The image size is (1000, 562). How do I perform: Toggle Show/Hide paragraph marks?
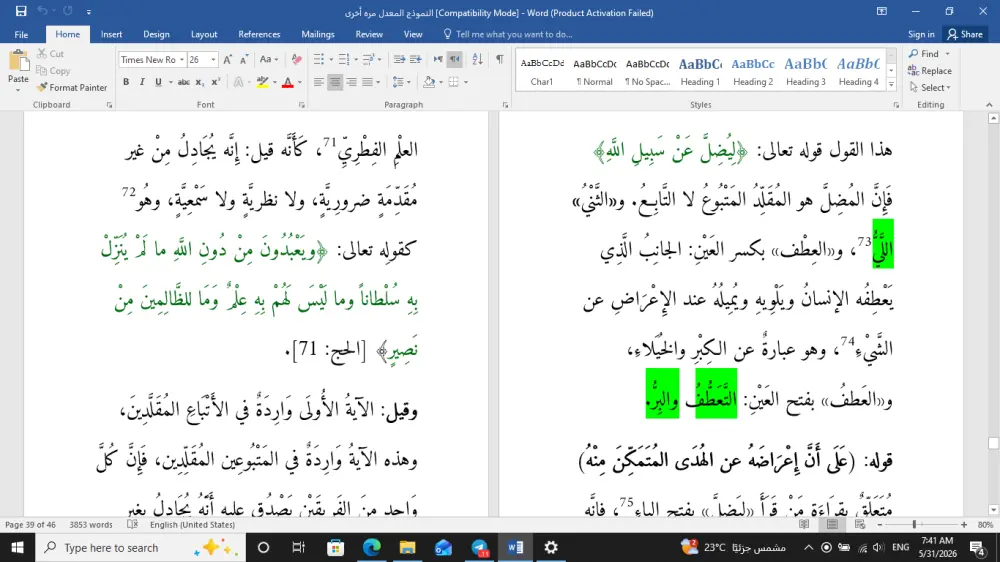coord(499,59)
